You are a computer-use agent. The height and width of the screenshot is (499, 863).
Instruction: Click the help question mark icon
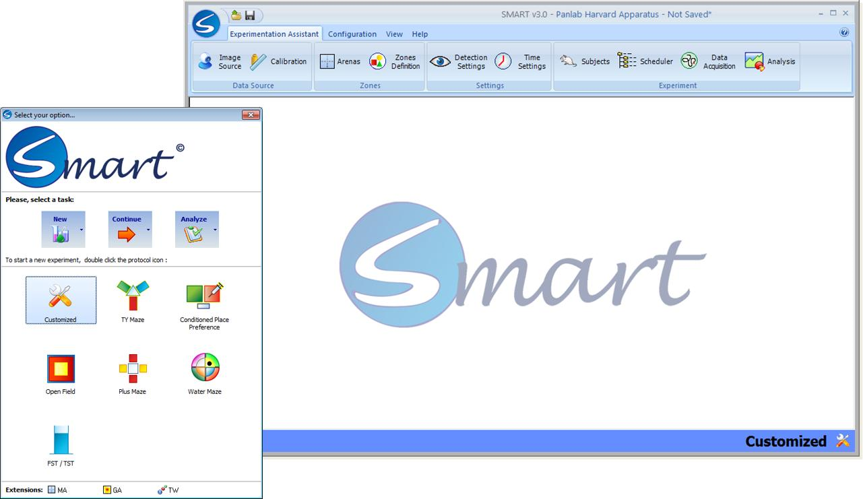[844, 32]
